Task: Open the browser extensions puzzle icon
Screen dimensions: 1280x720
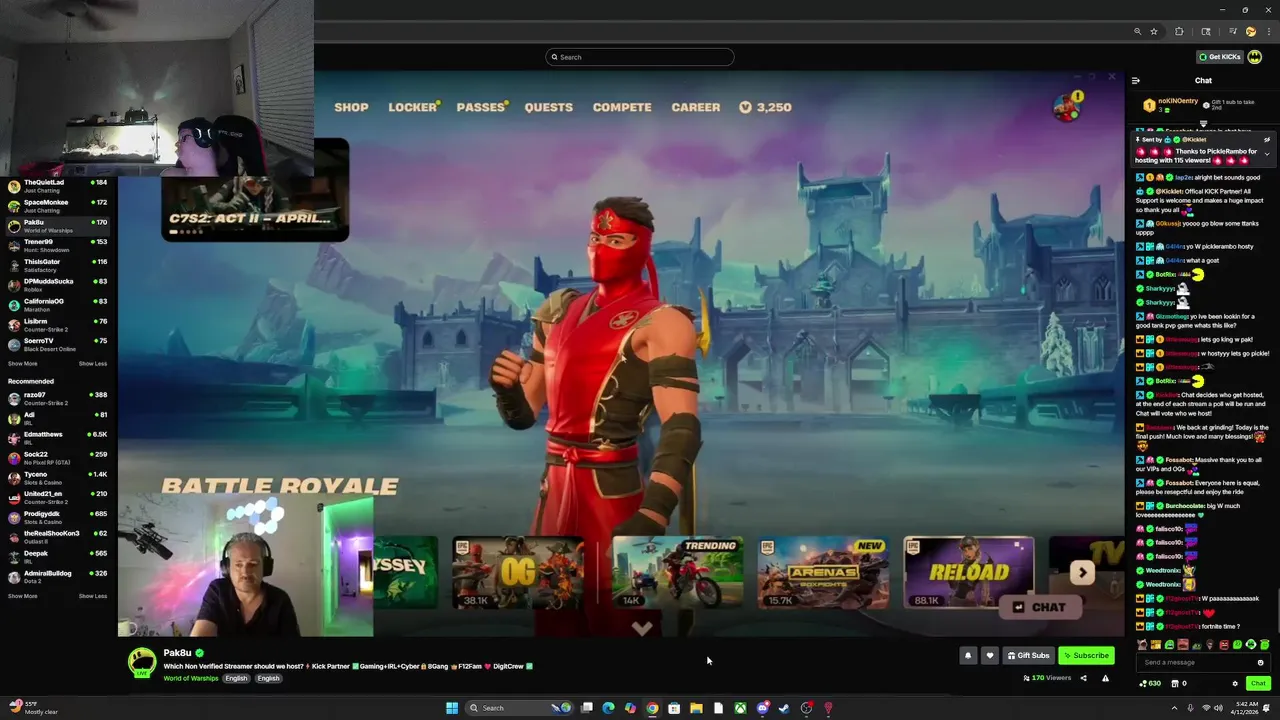Action: point(1179,32)
